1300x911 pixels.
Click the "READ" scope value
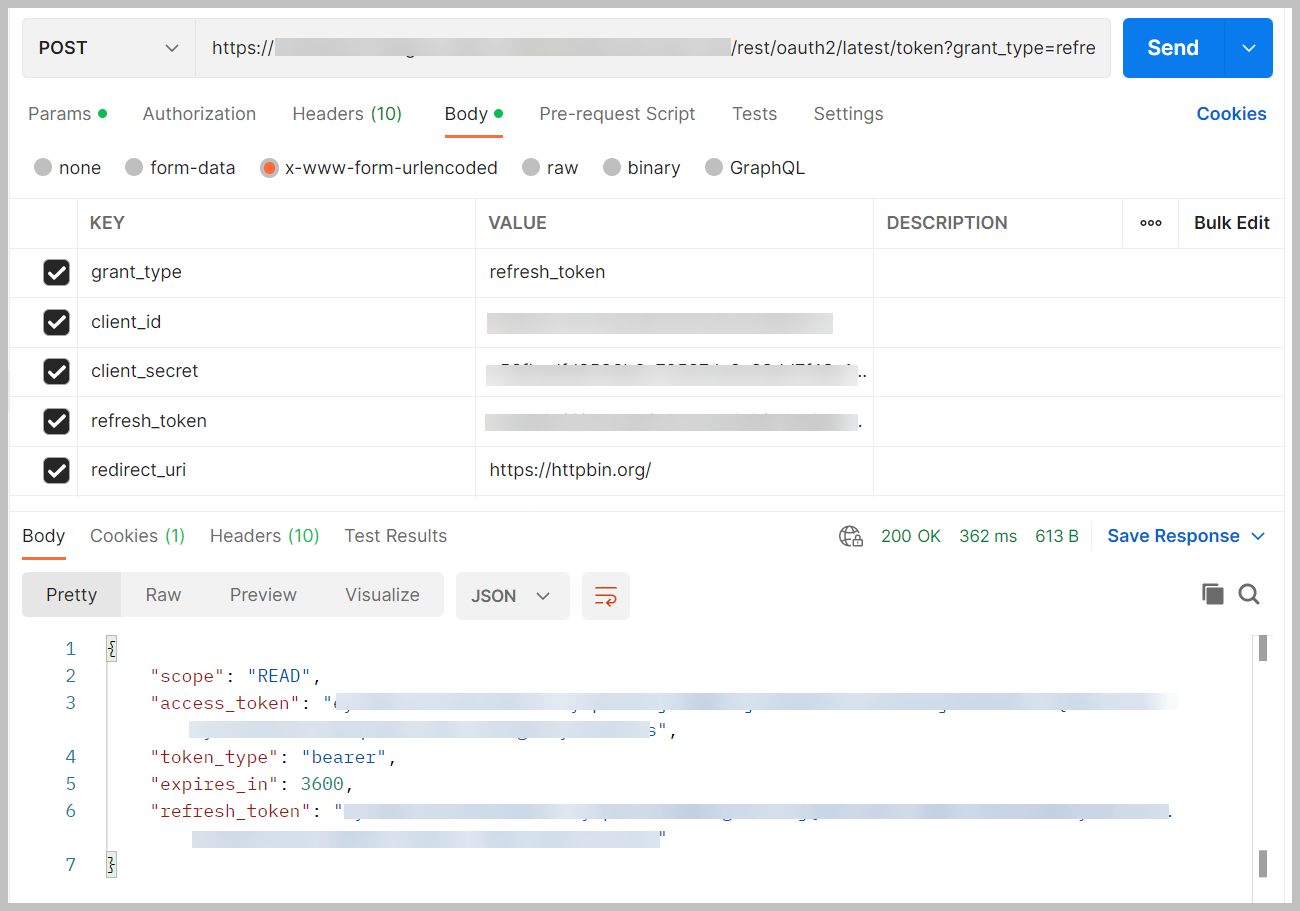(280, 676)
